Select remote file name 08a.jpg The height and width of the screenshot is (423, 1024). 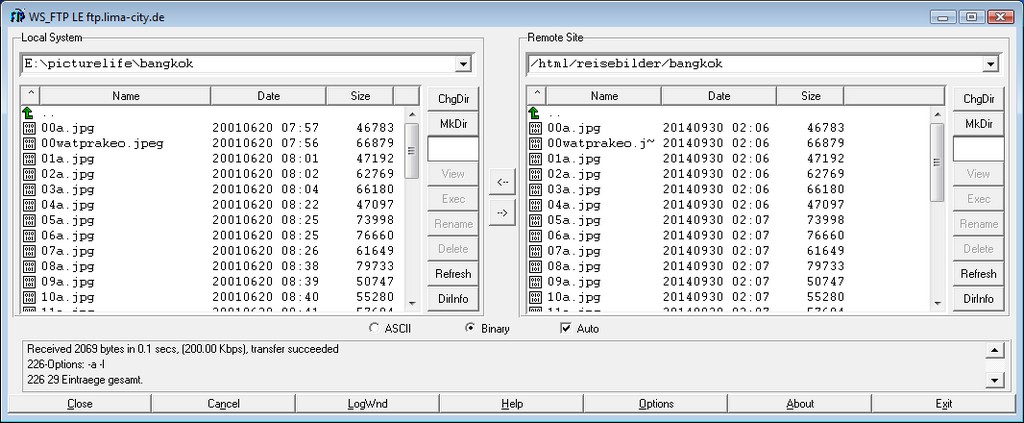(573, 266)
